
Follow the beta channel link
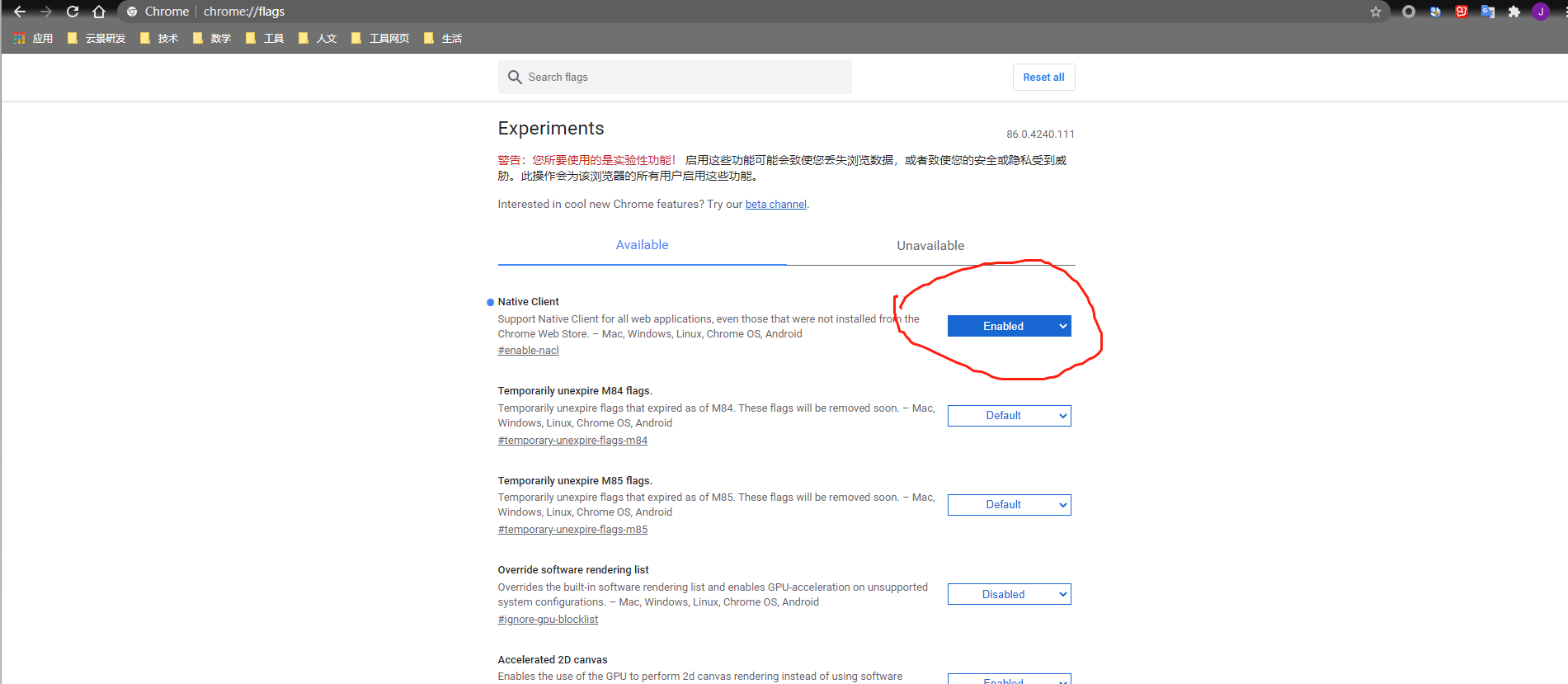(775, 205)
